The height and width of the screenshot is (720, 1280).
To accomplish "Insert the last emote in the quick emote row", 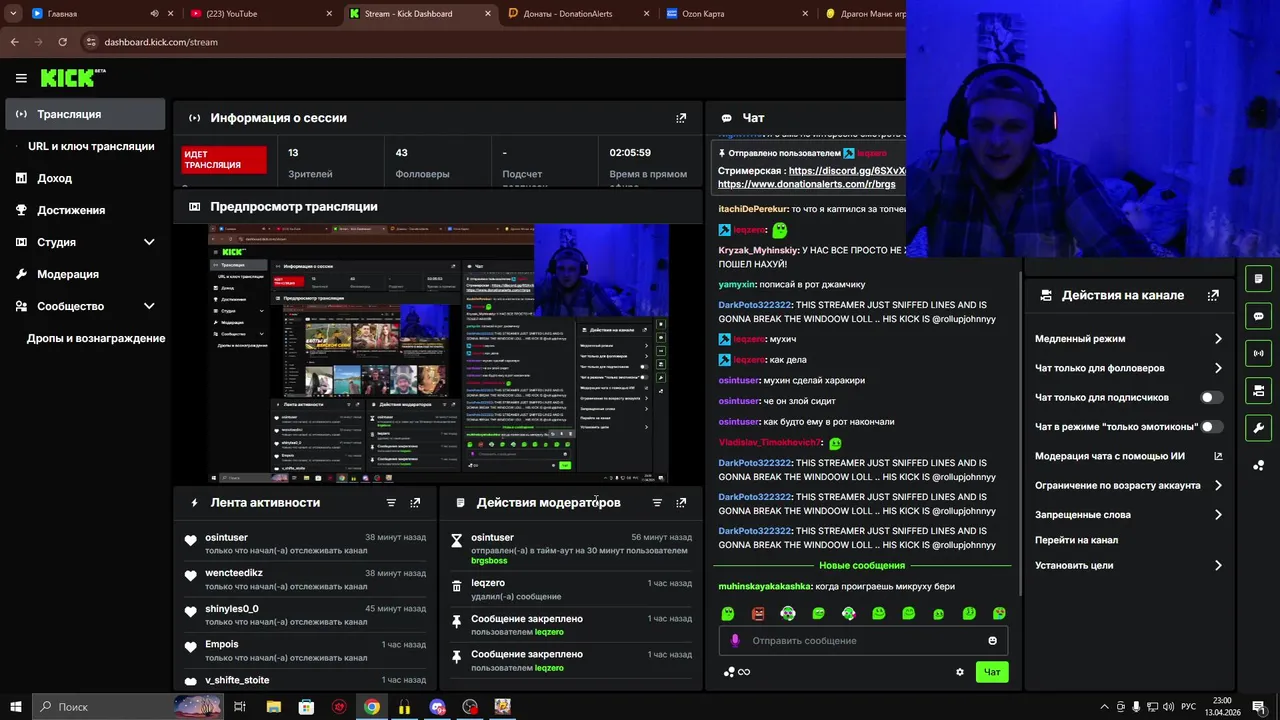I will point(999,614).
